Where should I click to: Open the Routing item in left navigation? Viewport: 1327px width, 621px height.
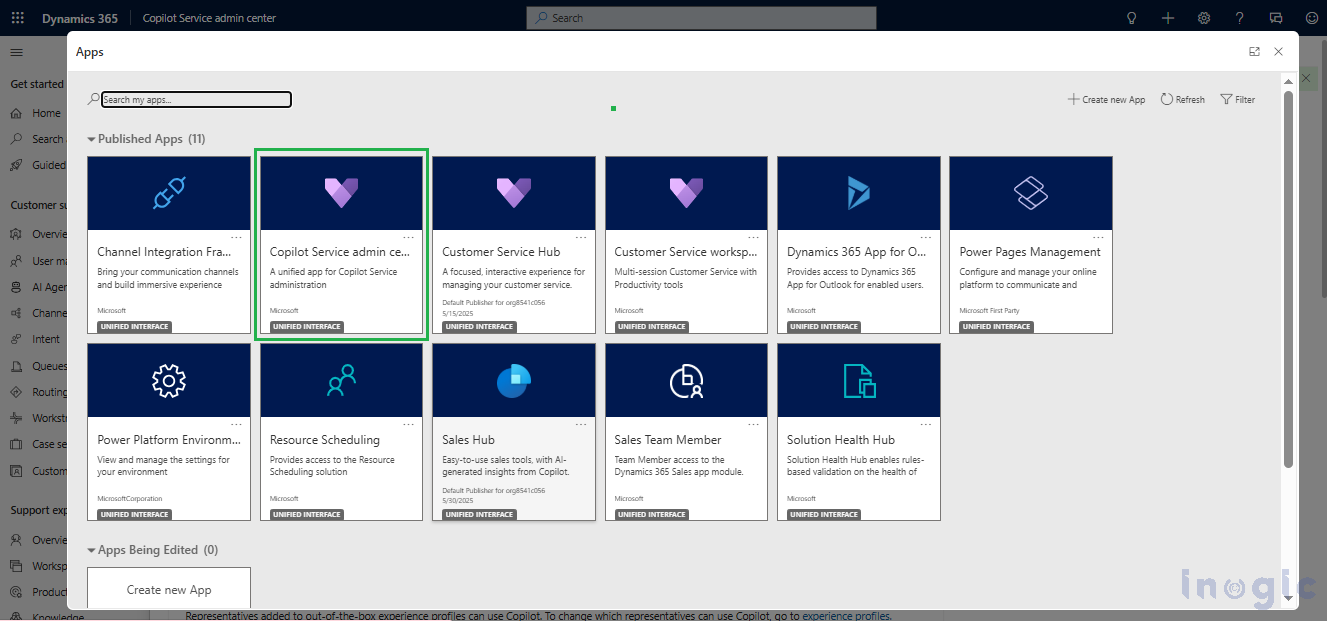(36, 392)
